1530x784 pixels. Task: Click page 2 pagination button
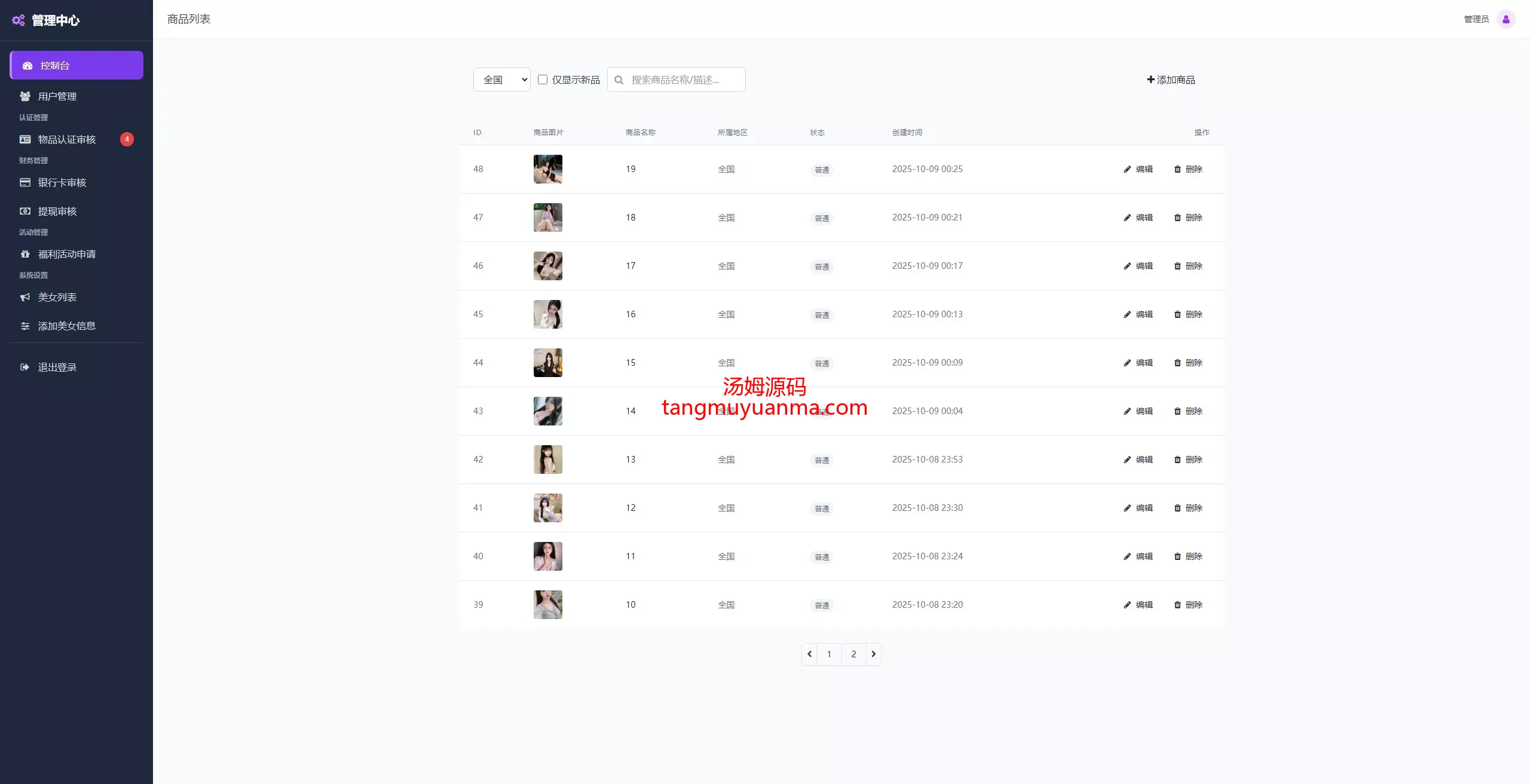click(x=853, y=654)
